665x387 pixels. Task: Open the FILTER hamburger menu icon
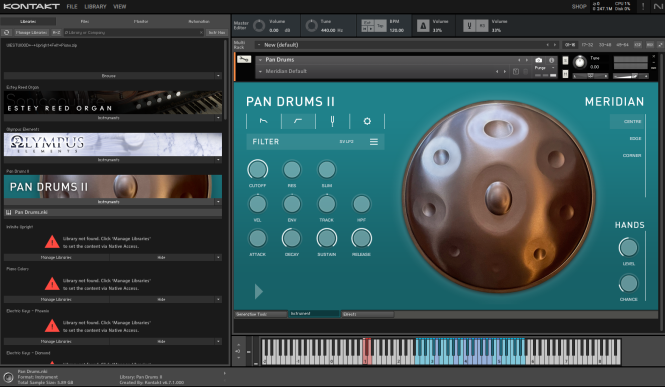[x=374, y=142]
